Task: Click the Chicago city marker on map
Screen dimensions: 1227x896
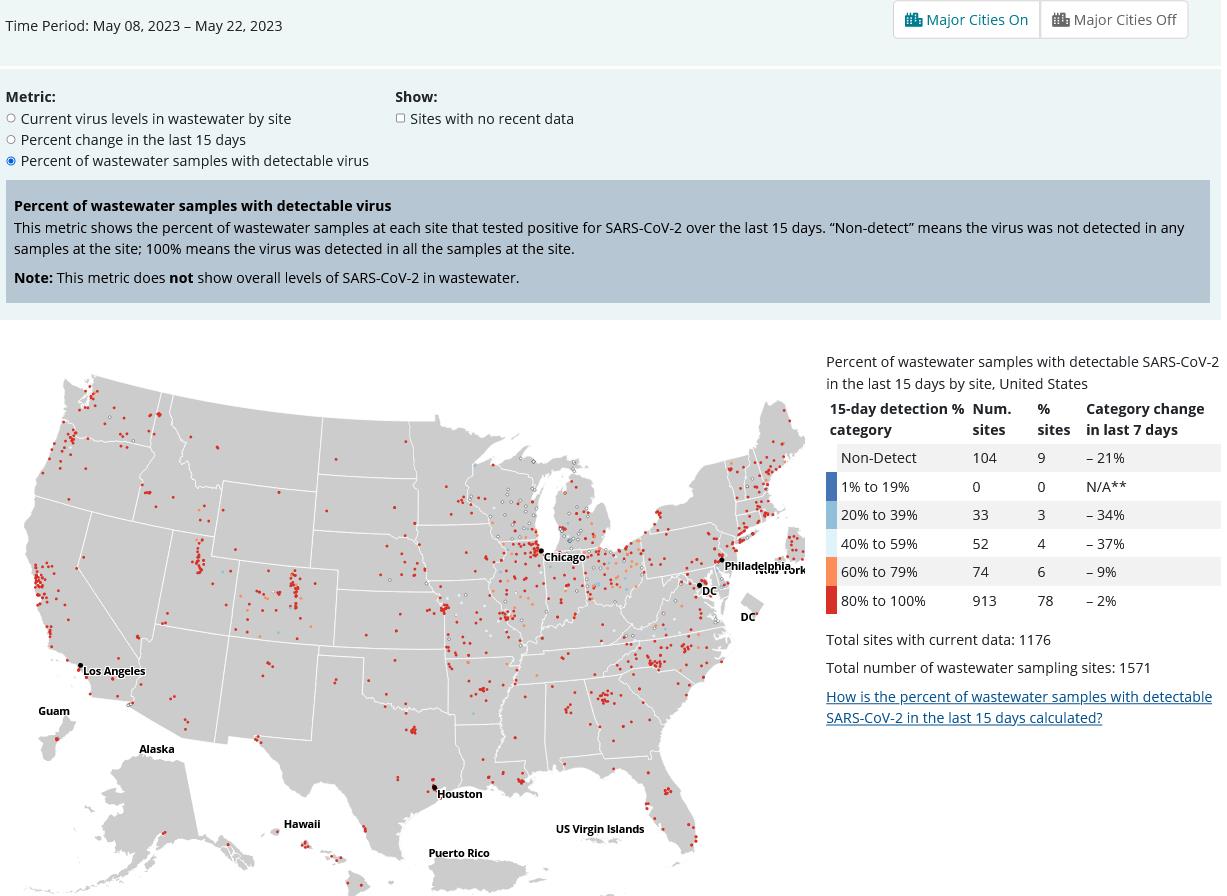Action: [541, 551]
